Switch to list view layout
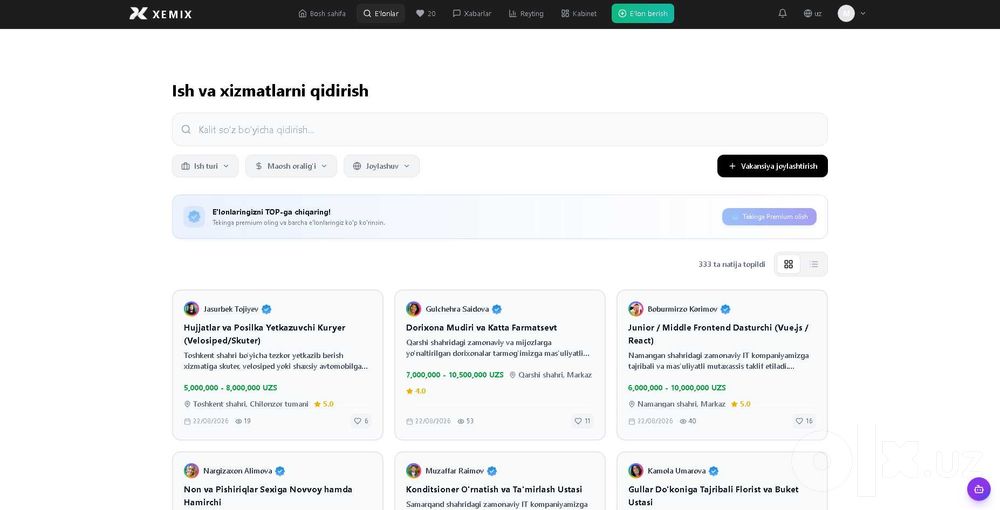The width and height of the screenshot is (1000, 510). pos(814,264)
